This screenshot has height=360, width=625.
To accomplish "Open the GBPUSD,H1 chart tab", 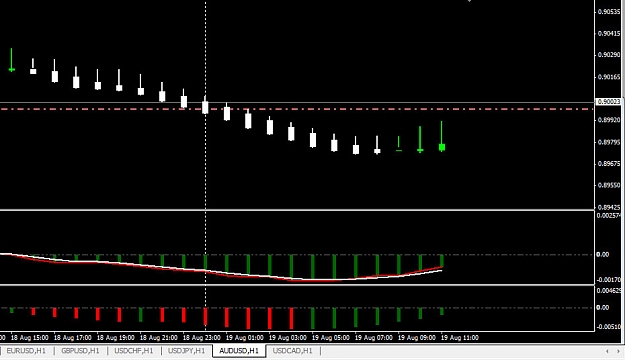I will (x=80, y=351).
